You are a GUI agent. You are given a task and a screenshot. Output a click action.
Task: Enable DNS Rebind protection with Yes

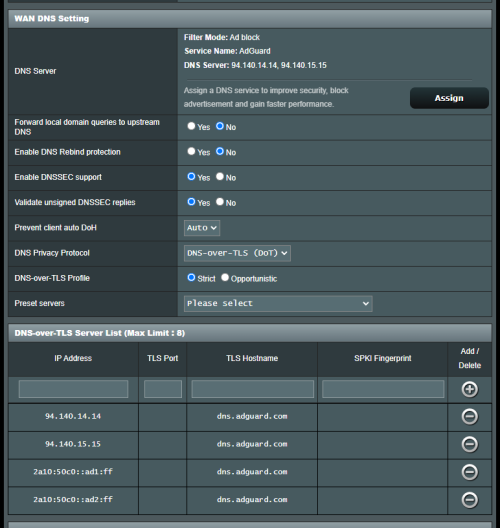(191, 151)
